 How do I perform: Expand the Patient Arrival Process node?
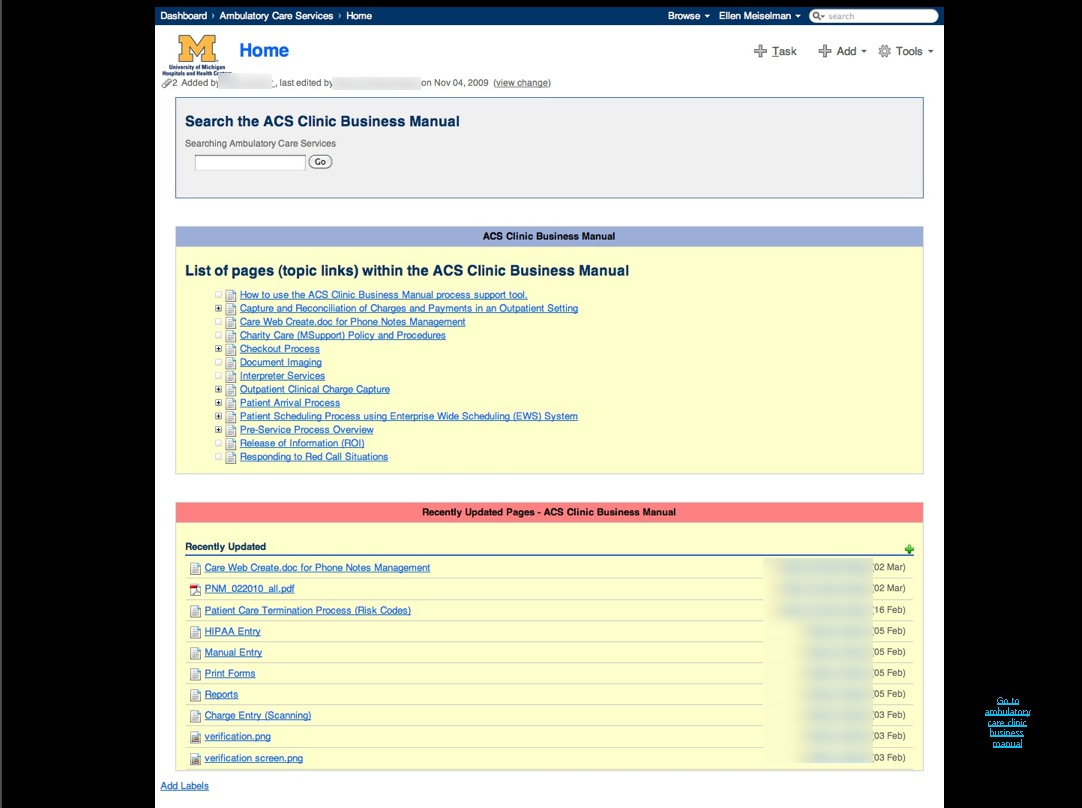pos(219,403)
